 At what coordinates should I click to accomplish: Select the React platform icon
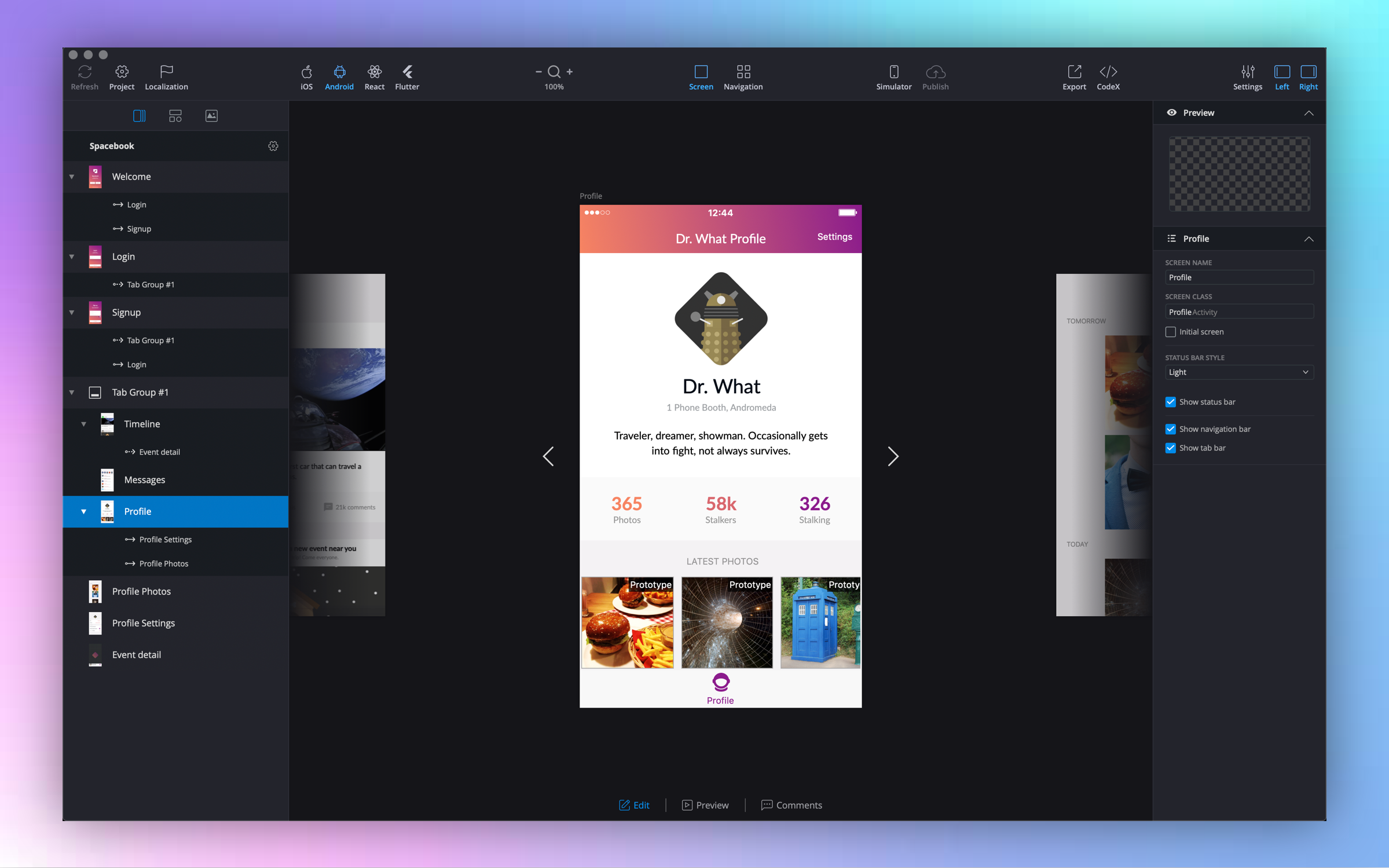coord(374,72)
